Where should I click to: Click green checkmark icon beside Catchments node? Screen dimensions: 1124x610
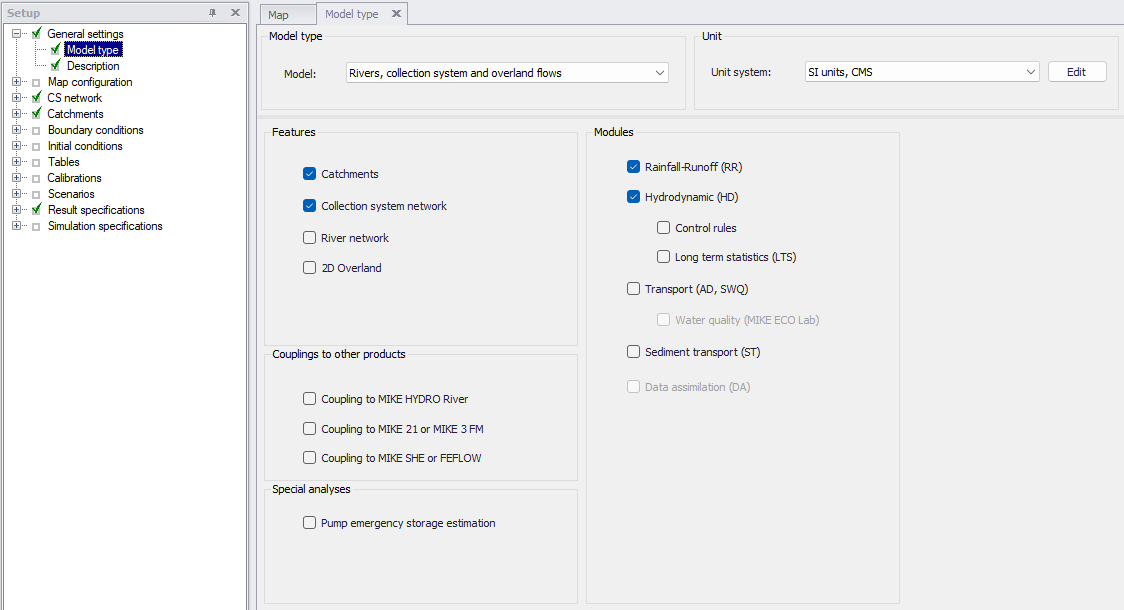pyautogui.click(x=37, y=113)
